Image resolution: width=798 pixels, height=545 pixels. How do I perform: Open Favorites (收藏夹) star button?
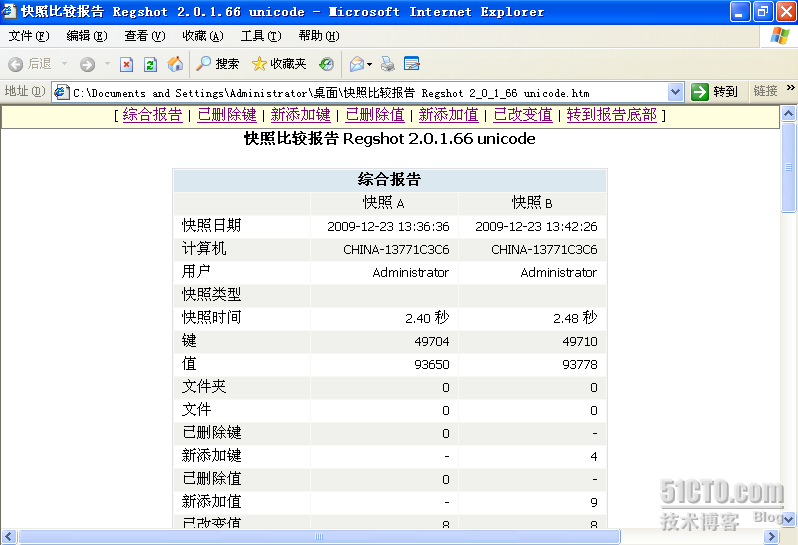pos(279,64)
